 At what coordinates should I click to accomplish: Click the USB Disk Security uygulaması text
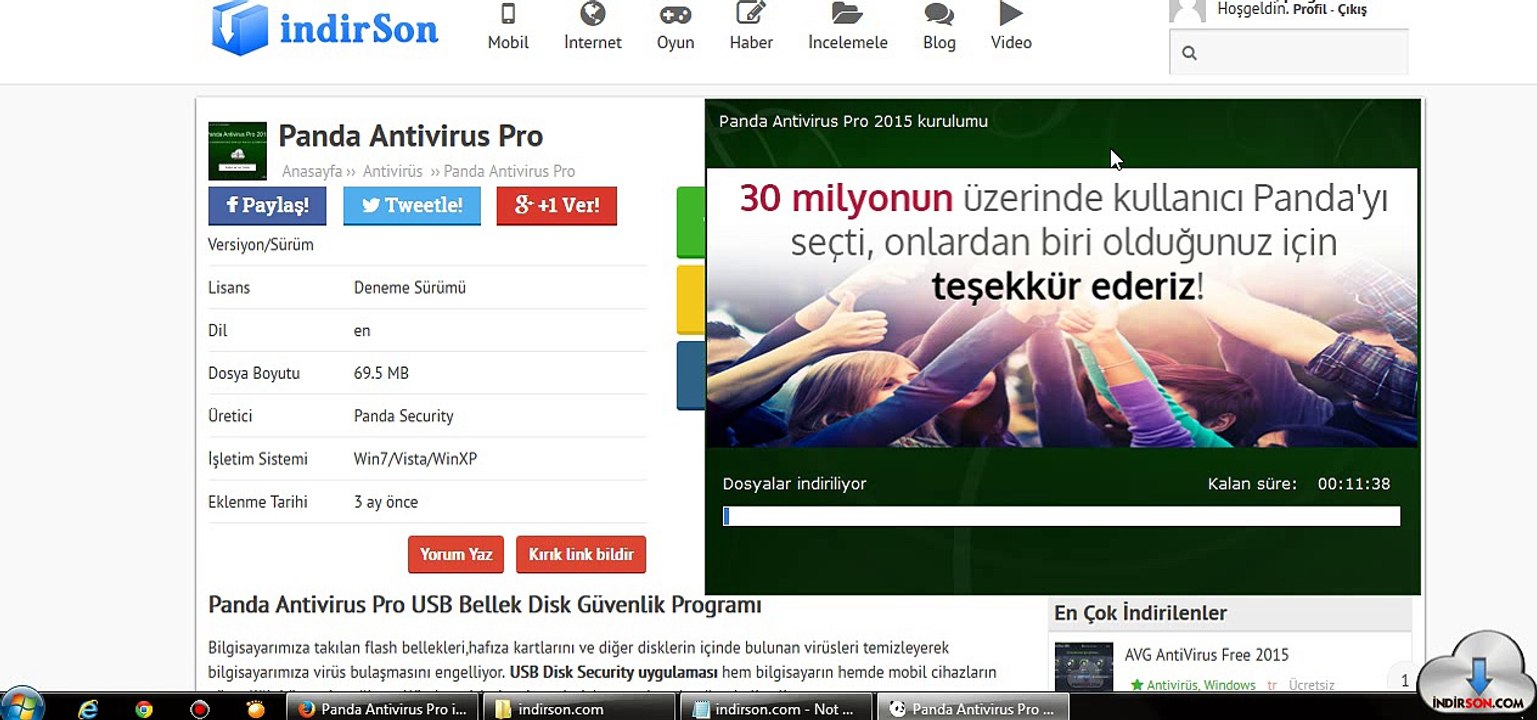[614, 672]
